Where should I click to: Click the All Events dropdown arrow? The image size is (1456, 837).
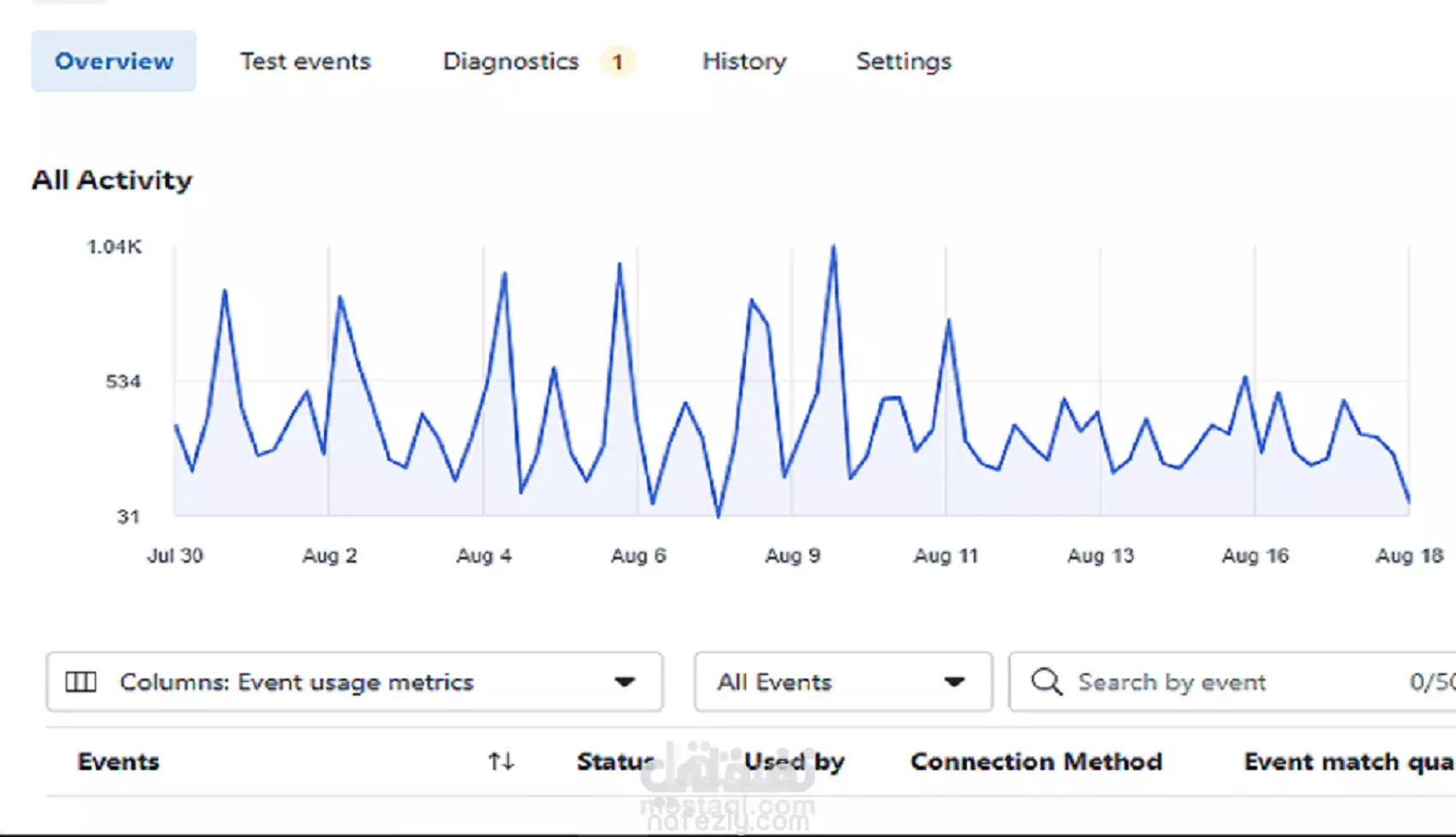[x=954, y=682]
